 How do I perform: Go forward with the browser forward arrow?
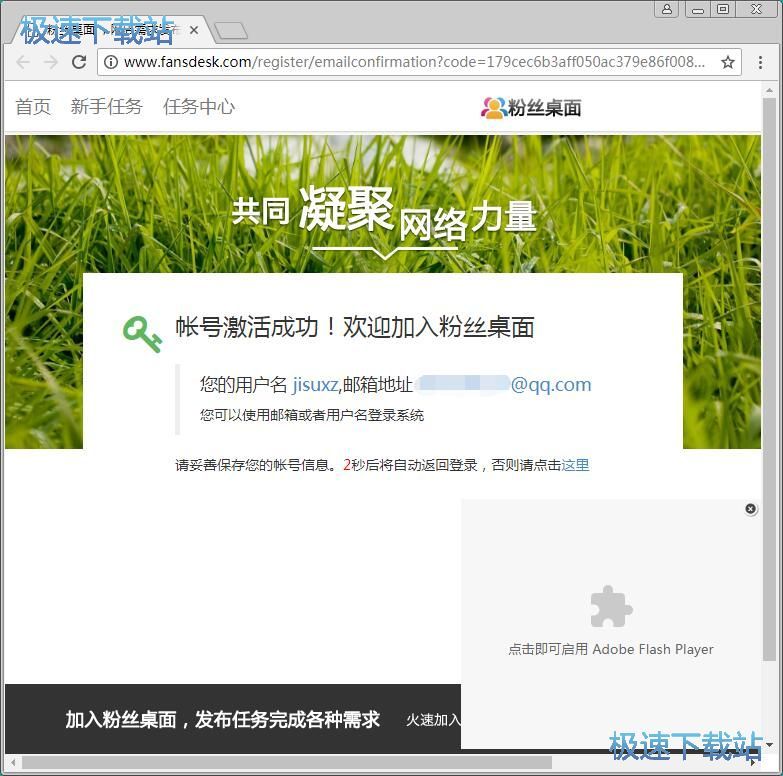tap(50, 62)
